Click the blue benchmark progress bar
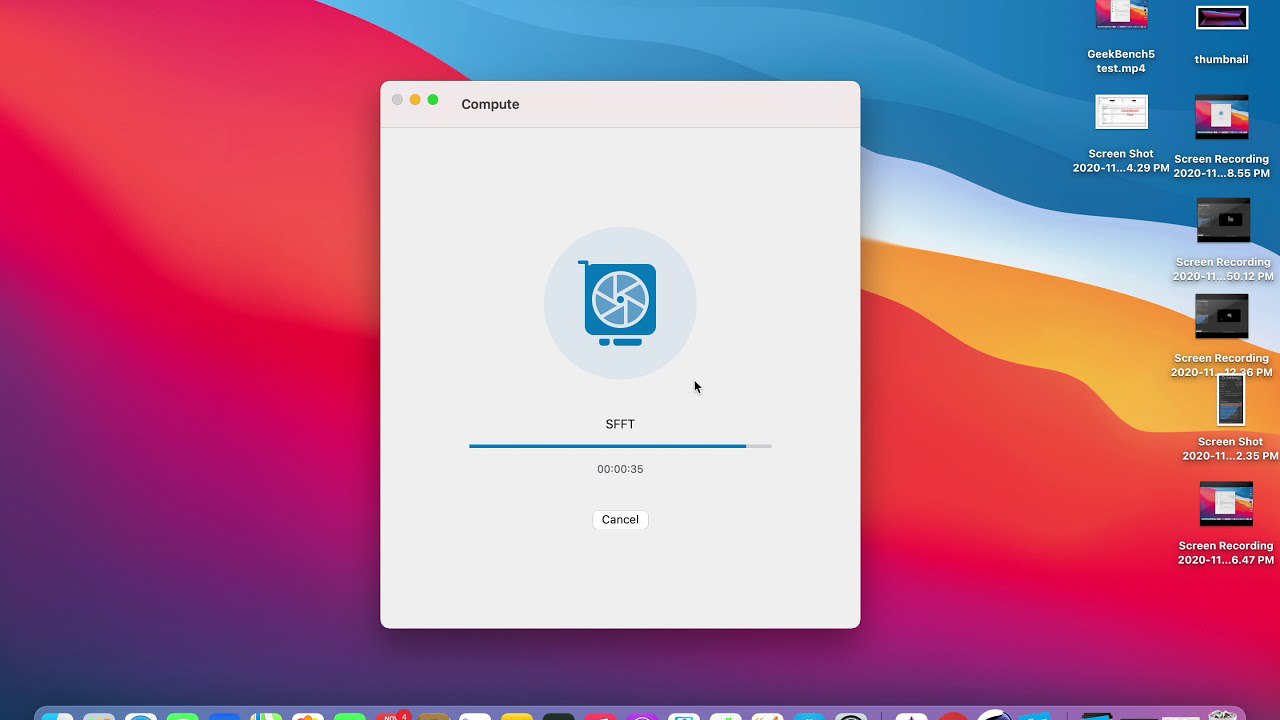The image size is (1280, 720). pos(620,446)
